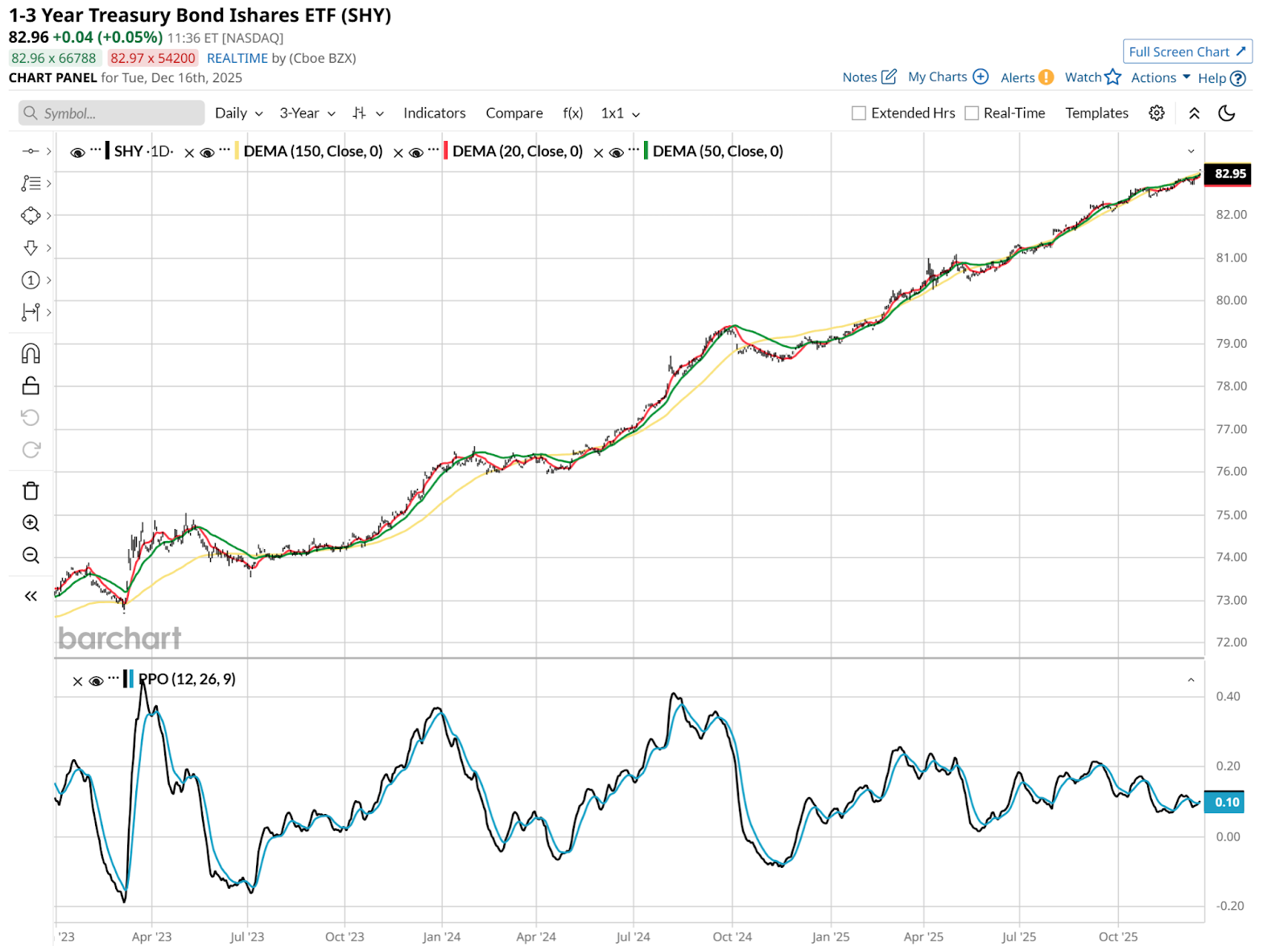
Task: Click the Watch link
Action: click(x=1083, y=77)
